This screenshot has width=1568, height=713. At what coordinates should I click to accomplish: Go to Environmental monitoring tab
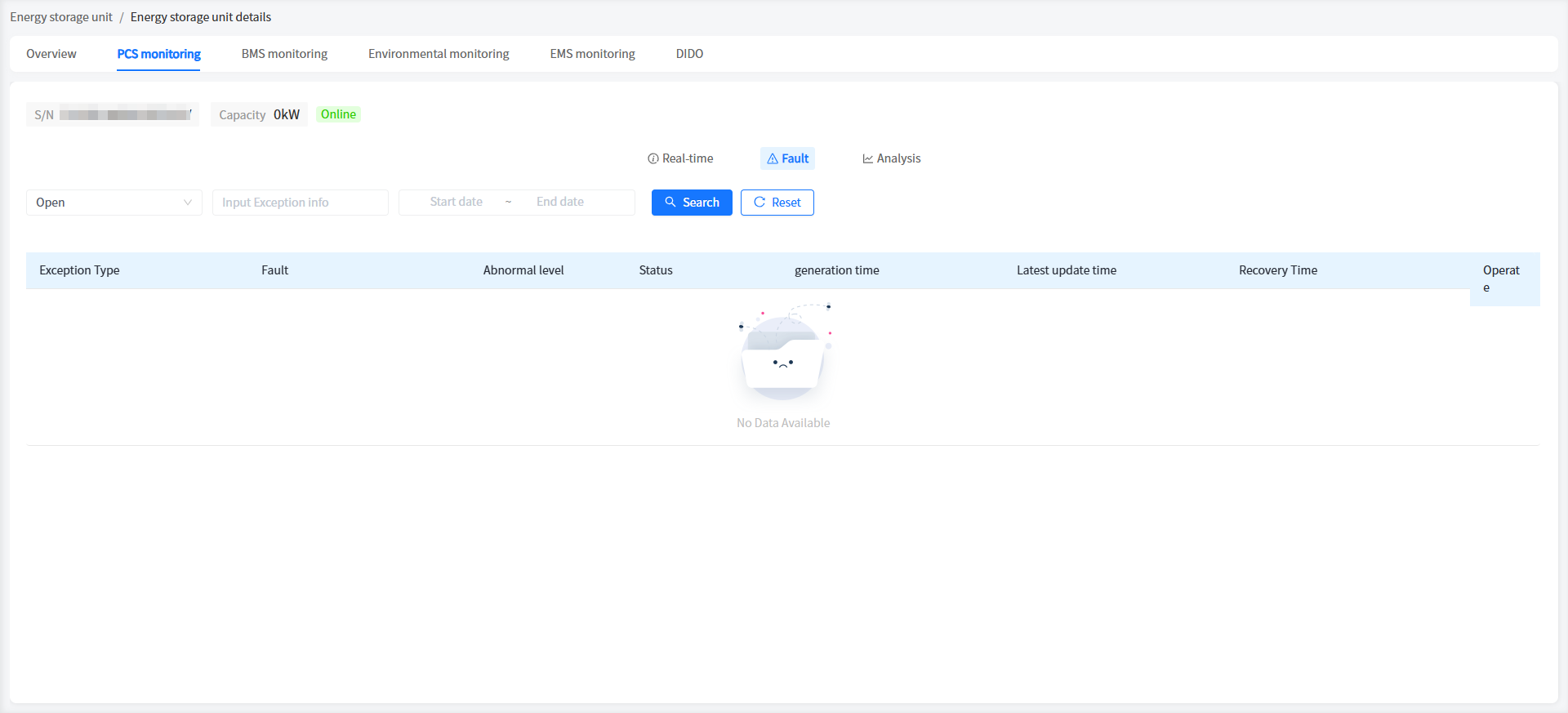tap(439, 54)
